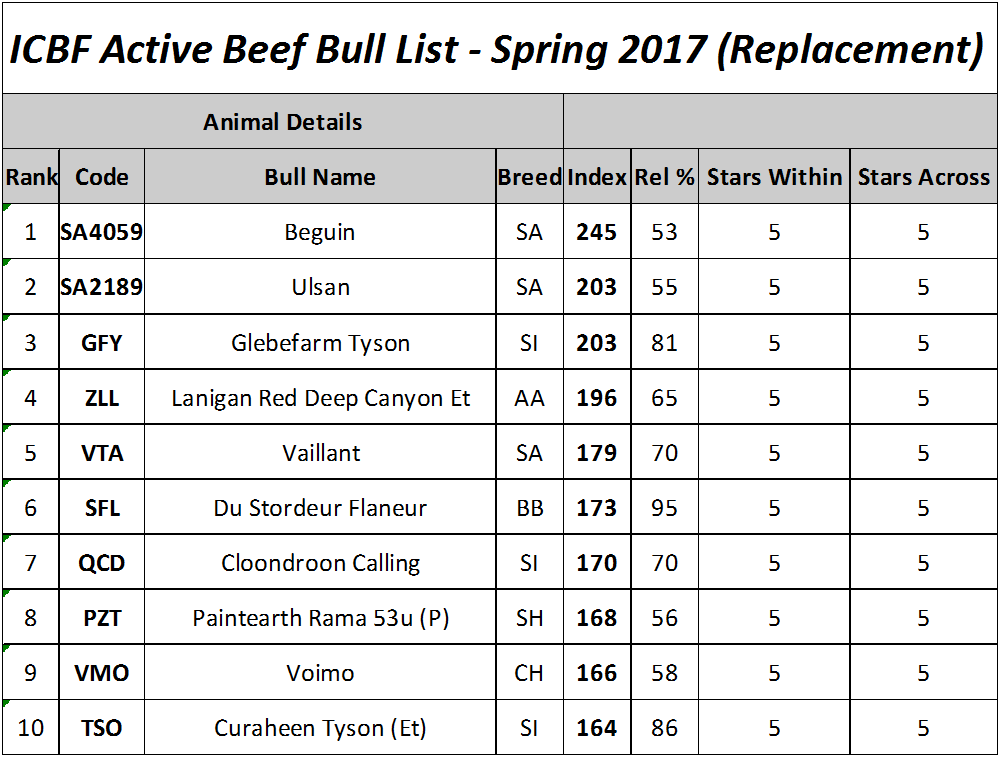Image resolution: width=1000 pixels, height=758 pixels.
Task: Select the Code column header
Action: point(101,177)
